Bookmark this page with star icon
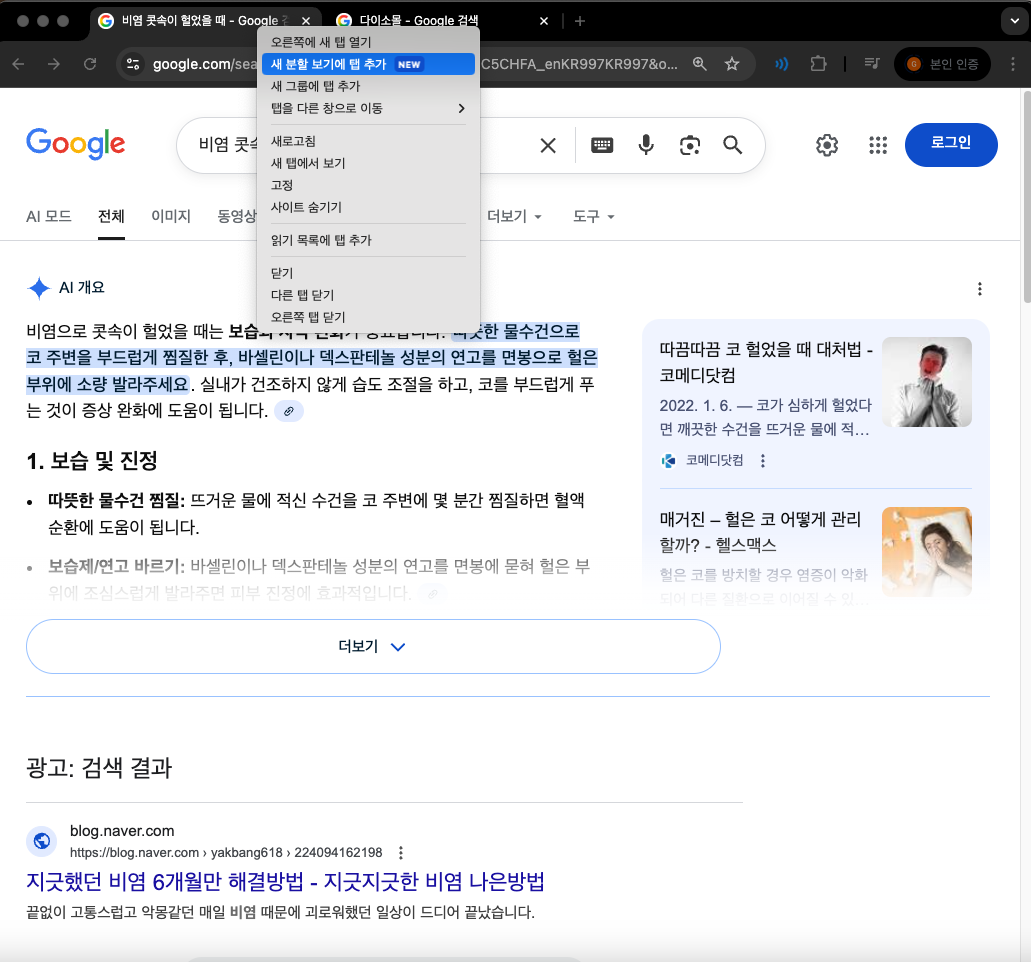1031x962 pixels. click(732, 64)
